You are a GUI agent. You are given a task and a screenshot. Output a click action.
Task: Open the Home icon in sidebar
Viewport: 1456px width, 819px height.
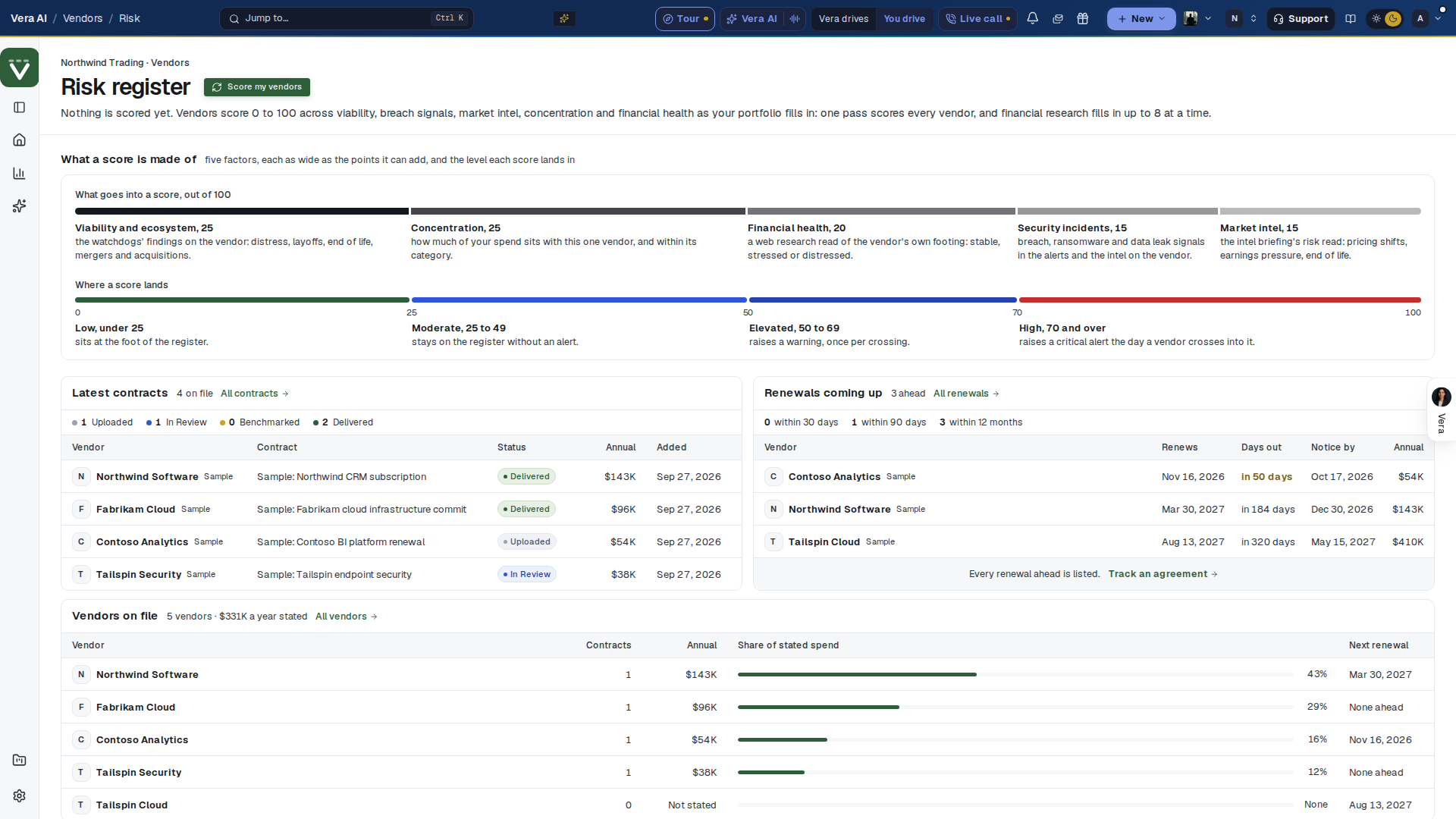tap(20, 140)
